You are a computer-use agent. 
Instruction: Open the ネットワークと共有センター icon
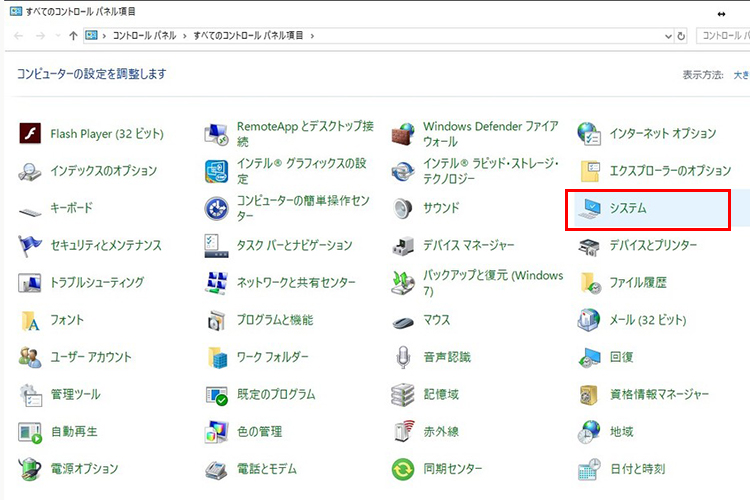216,283
